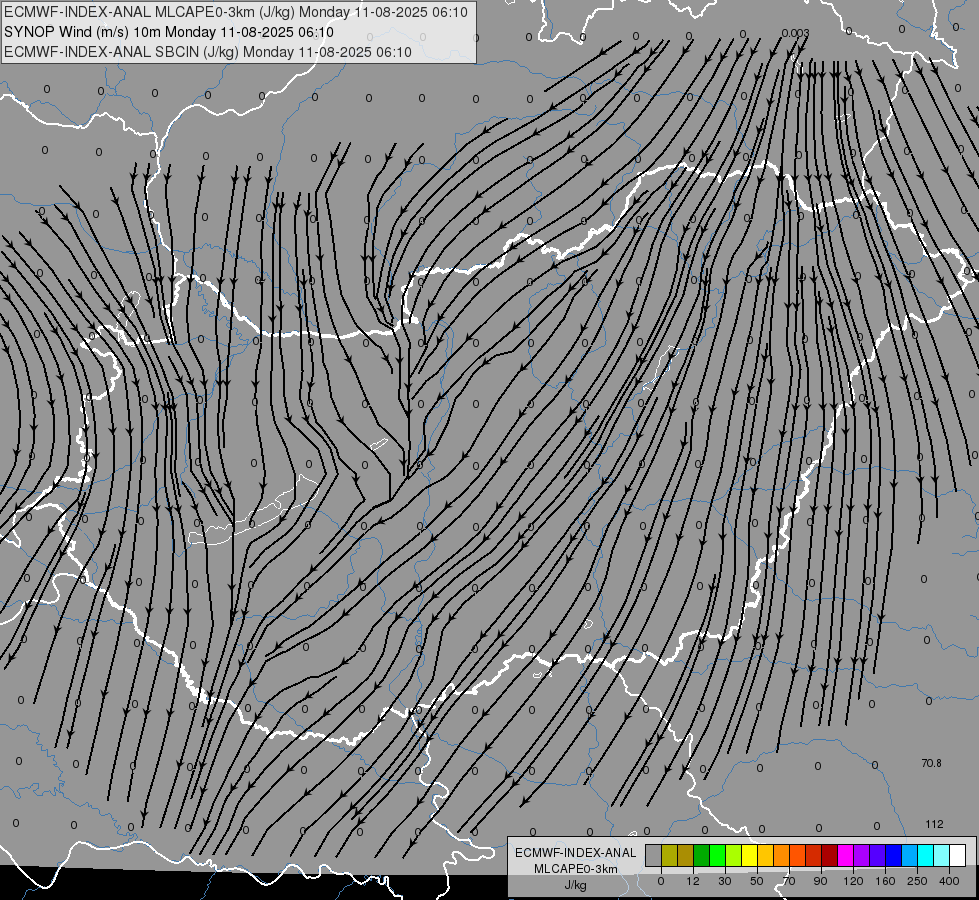The height and width of the screenshot is (900, 979).
Task: Click the legend scale label '30'
Action: (725, 881)
